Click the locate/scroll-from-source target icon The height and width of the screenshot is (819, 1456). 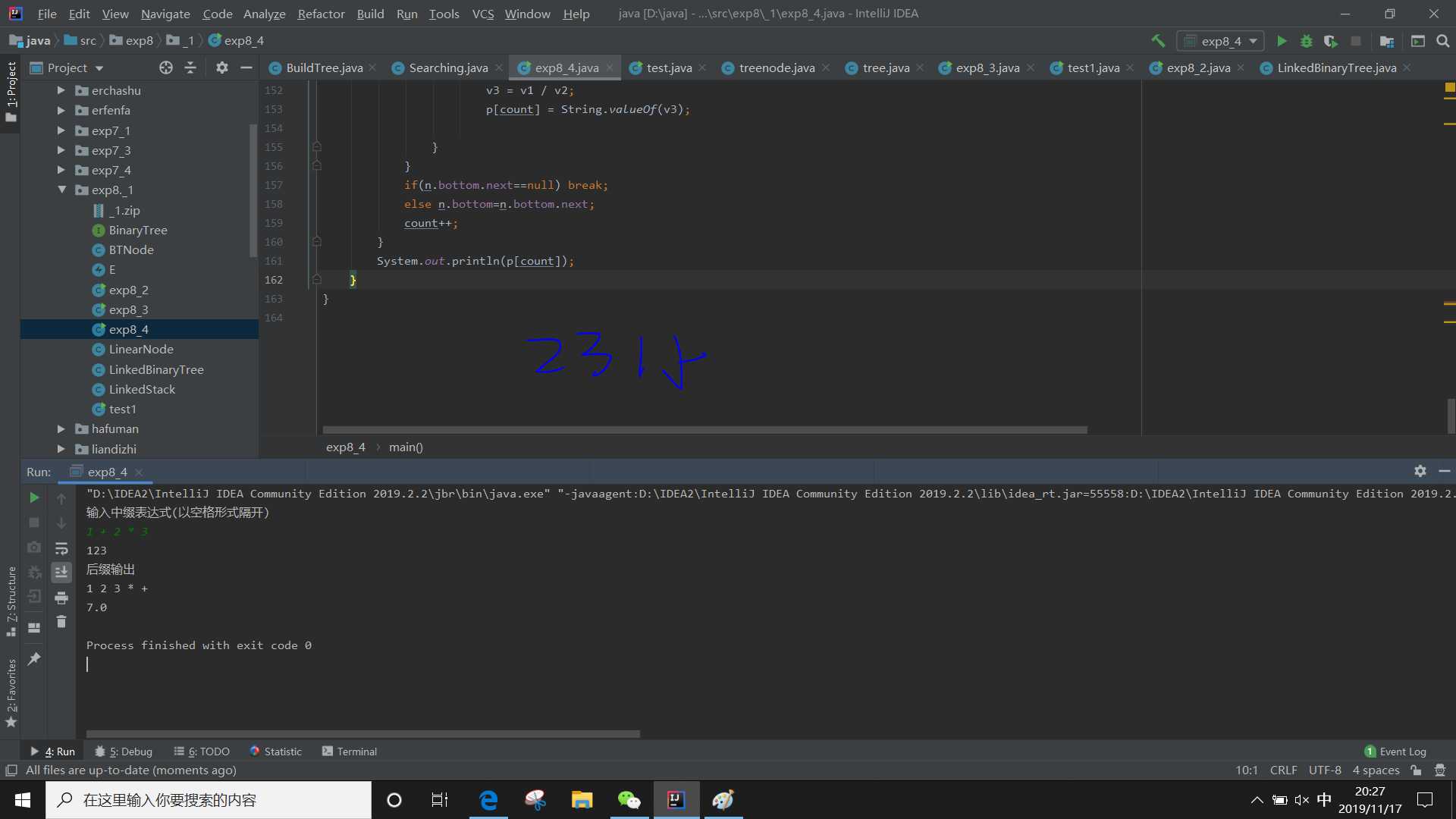pos(166,68)
